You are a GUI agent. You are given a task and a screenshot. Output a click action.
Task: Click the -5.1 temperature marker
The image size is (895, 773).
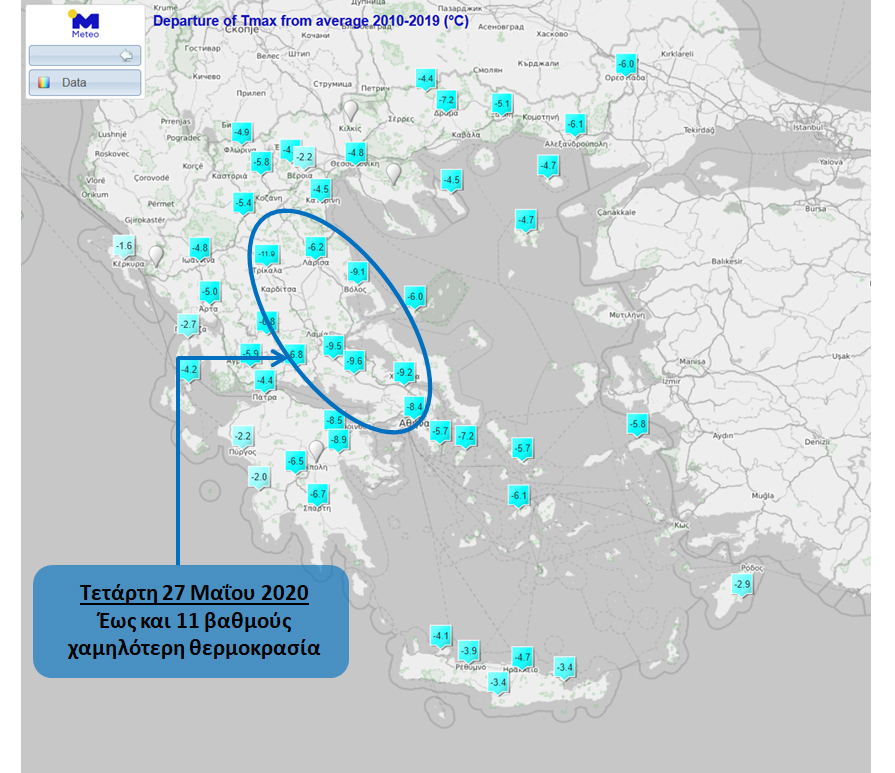(x=502, y=105)
